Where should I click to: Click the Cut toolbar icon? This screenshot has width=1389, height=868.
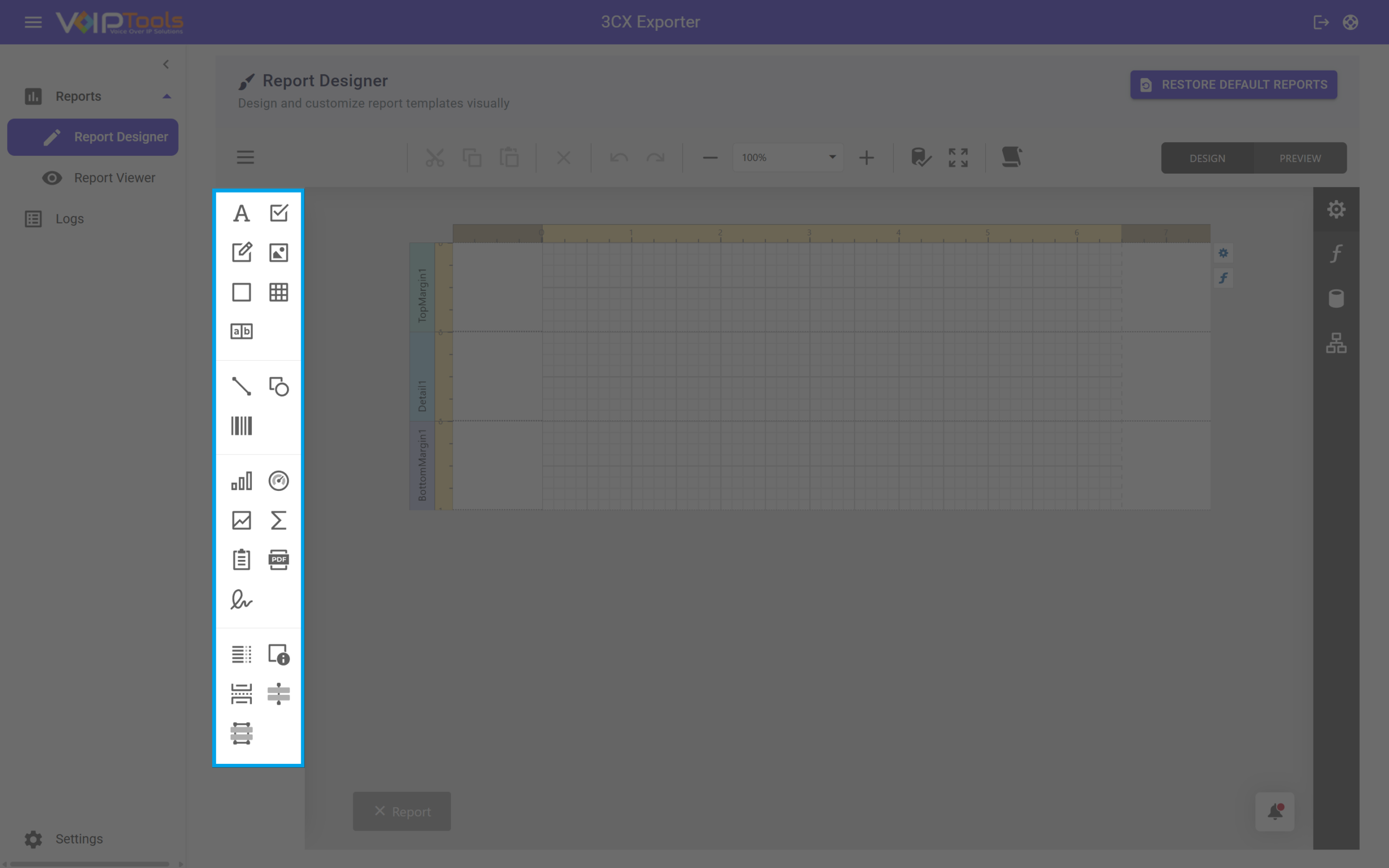pyautogui.click(x=435, y=157)
